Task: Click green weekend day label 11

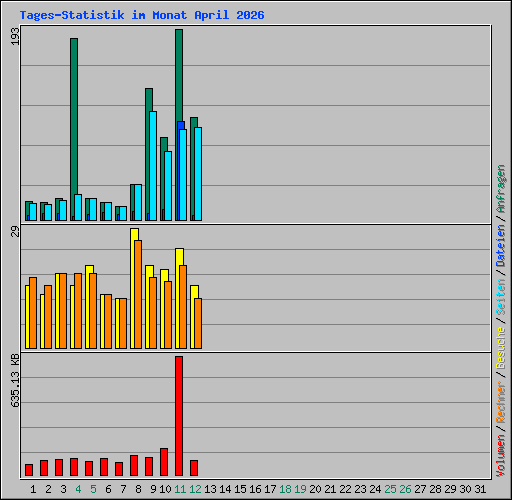Action: pos(180,489)
